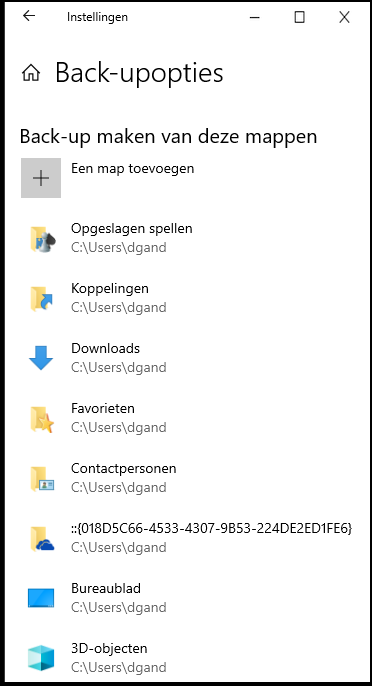Maximize the Instellingen window
The height and width of the screenshot is (686, 372).
[x=299, y=17]
